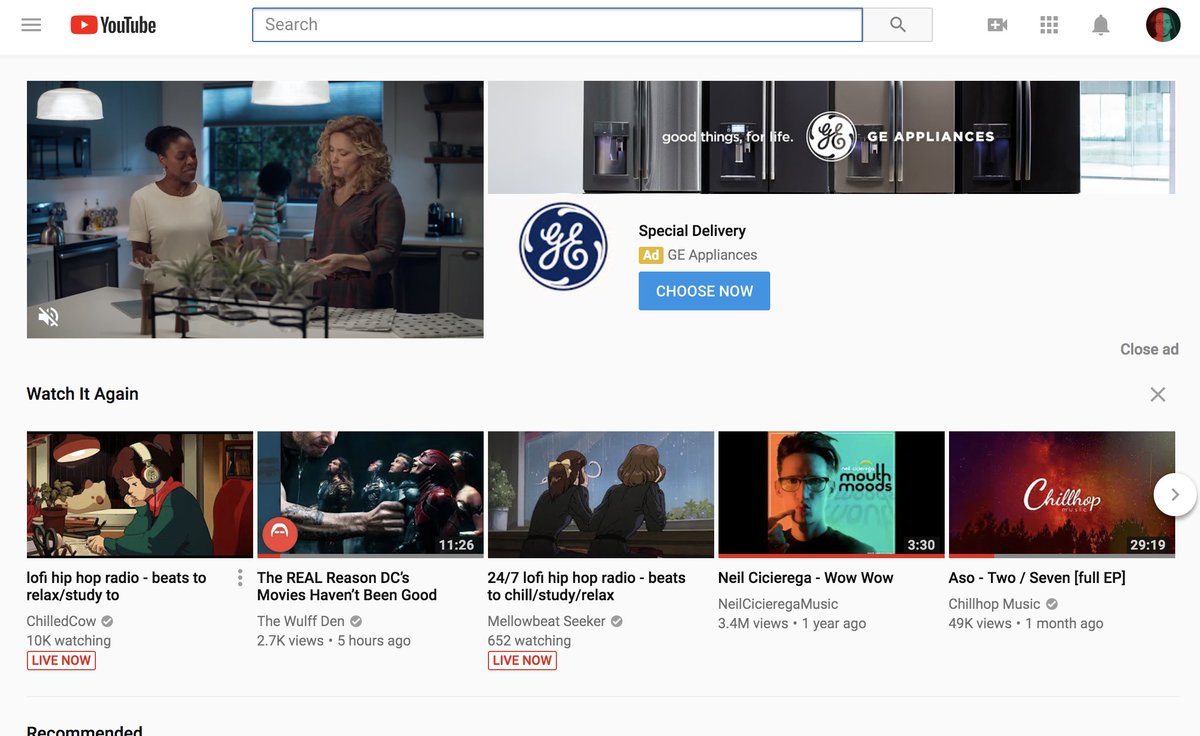The image size is (1200, 736).
Task: Click the '10K watching' text
Action: (x=69, y=641)
